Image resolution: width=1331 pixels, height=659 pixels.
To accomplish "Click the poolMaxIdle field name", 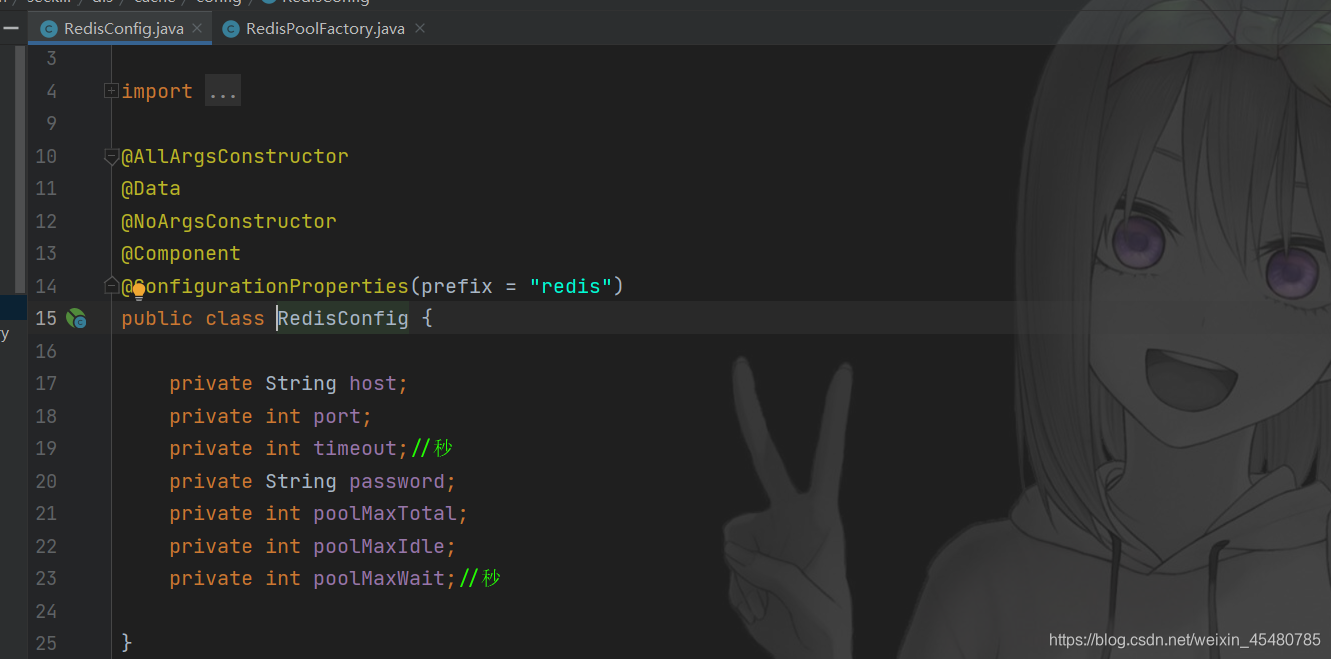I will point(379,546).
